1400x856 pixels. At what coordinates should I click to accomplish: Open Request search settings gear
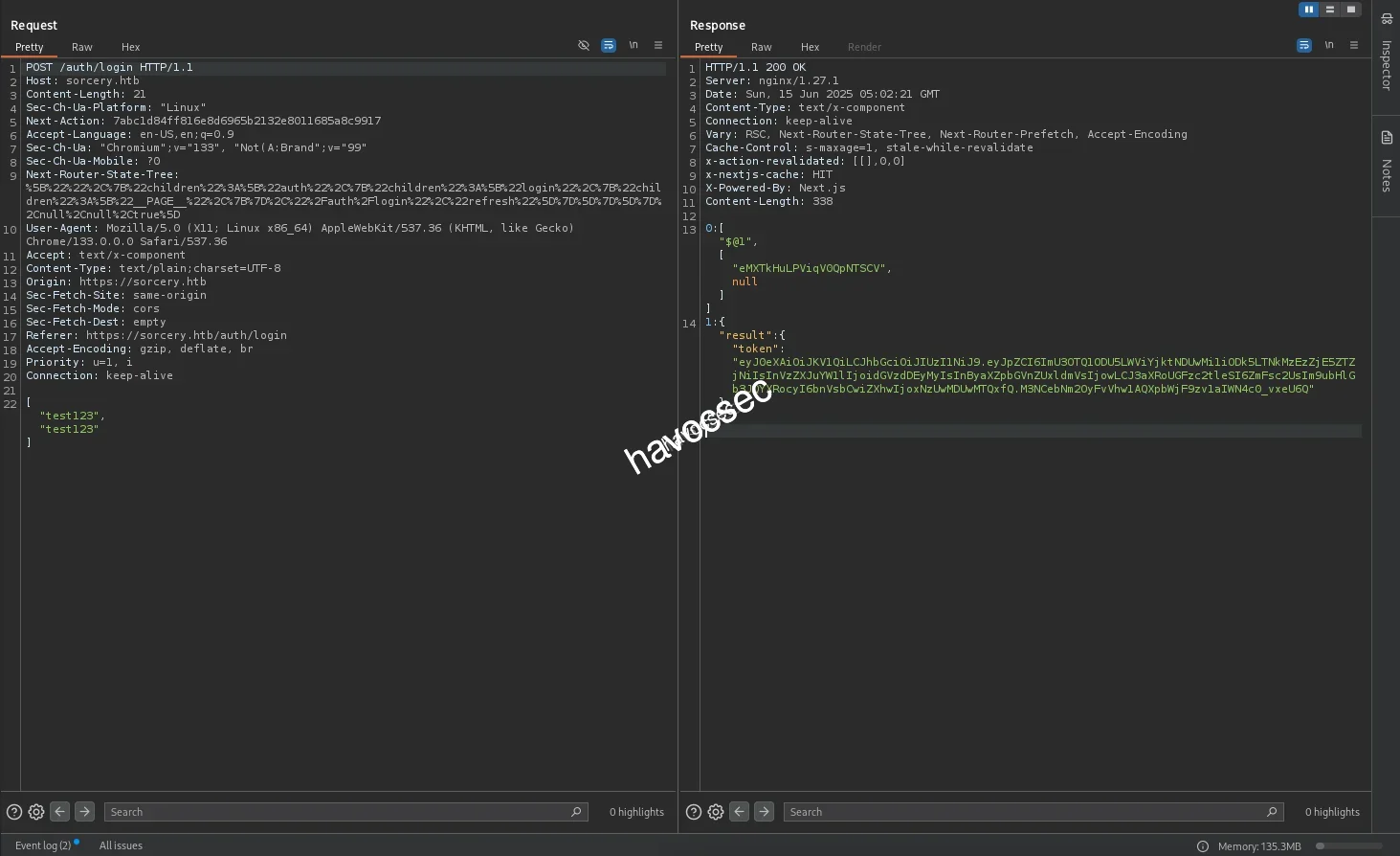click(36, 812)
